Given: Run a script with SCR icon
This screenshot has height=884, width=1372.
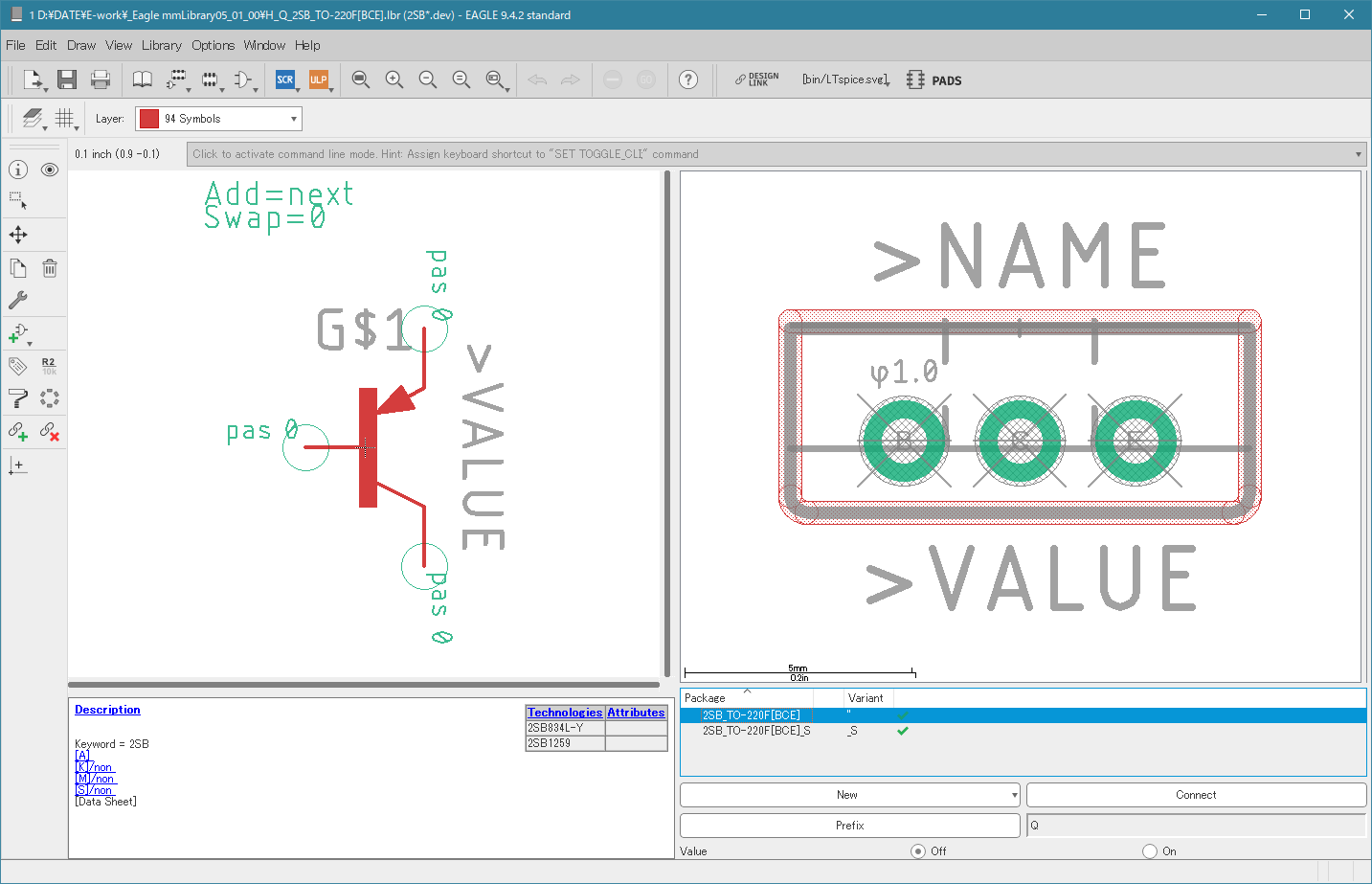Looking at the screenshot, I should pyautogui.click(x=285, y=80).
